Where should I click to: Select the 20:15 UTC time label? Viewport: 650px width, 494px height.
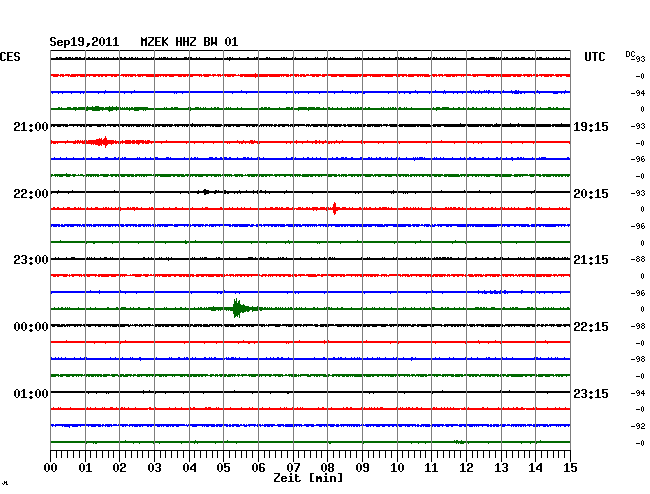tap(590, 194)
